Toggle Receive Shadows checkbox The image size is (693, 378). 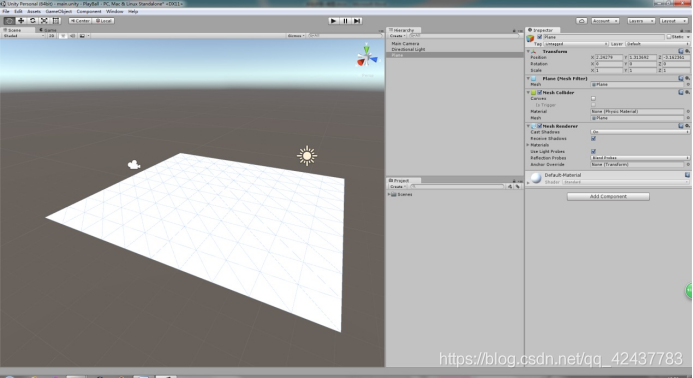click(x=593, y=138)
